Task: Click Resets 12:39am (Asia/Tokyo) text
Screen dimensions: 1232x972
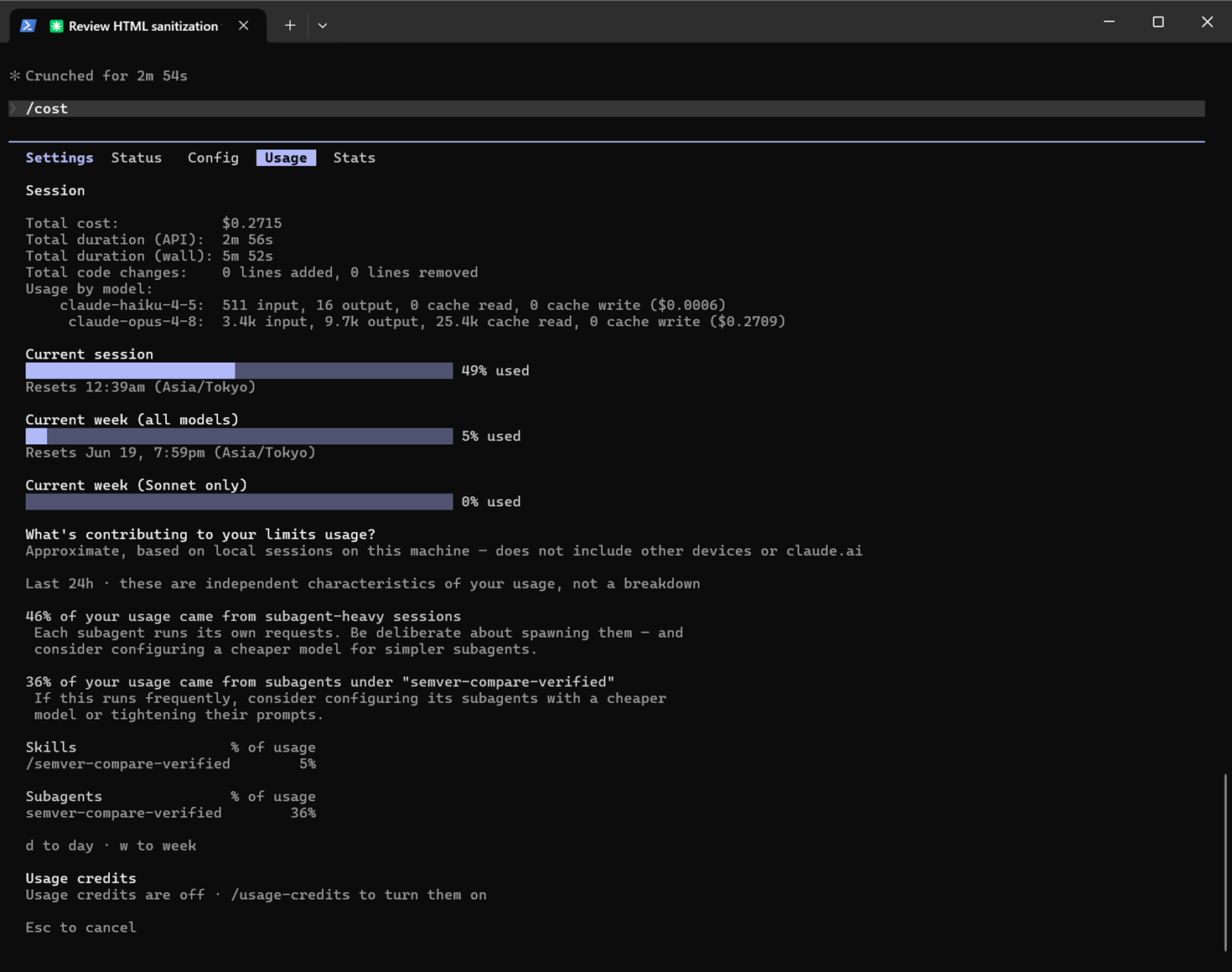Action: [141, 387]
